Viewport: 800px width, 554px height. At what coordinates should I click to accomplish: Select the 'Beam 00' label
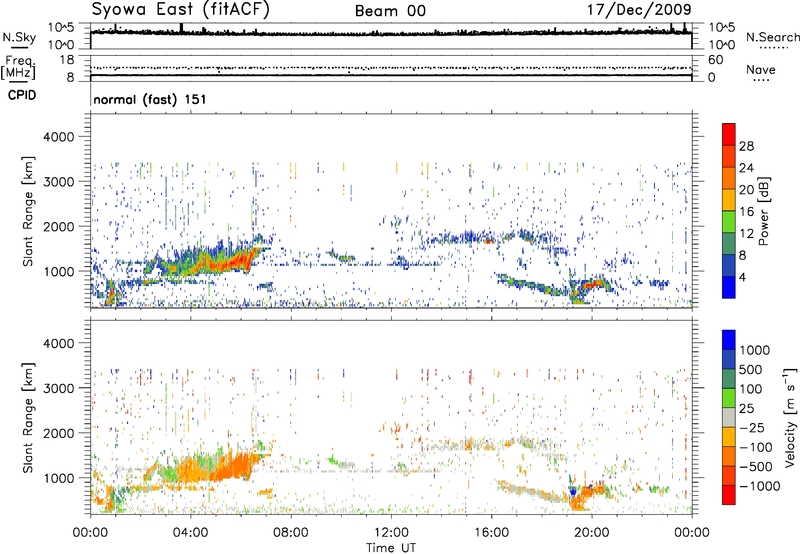(390, 11)
